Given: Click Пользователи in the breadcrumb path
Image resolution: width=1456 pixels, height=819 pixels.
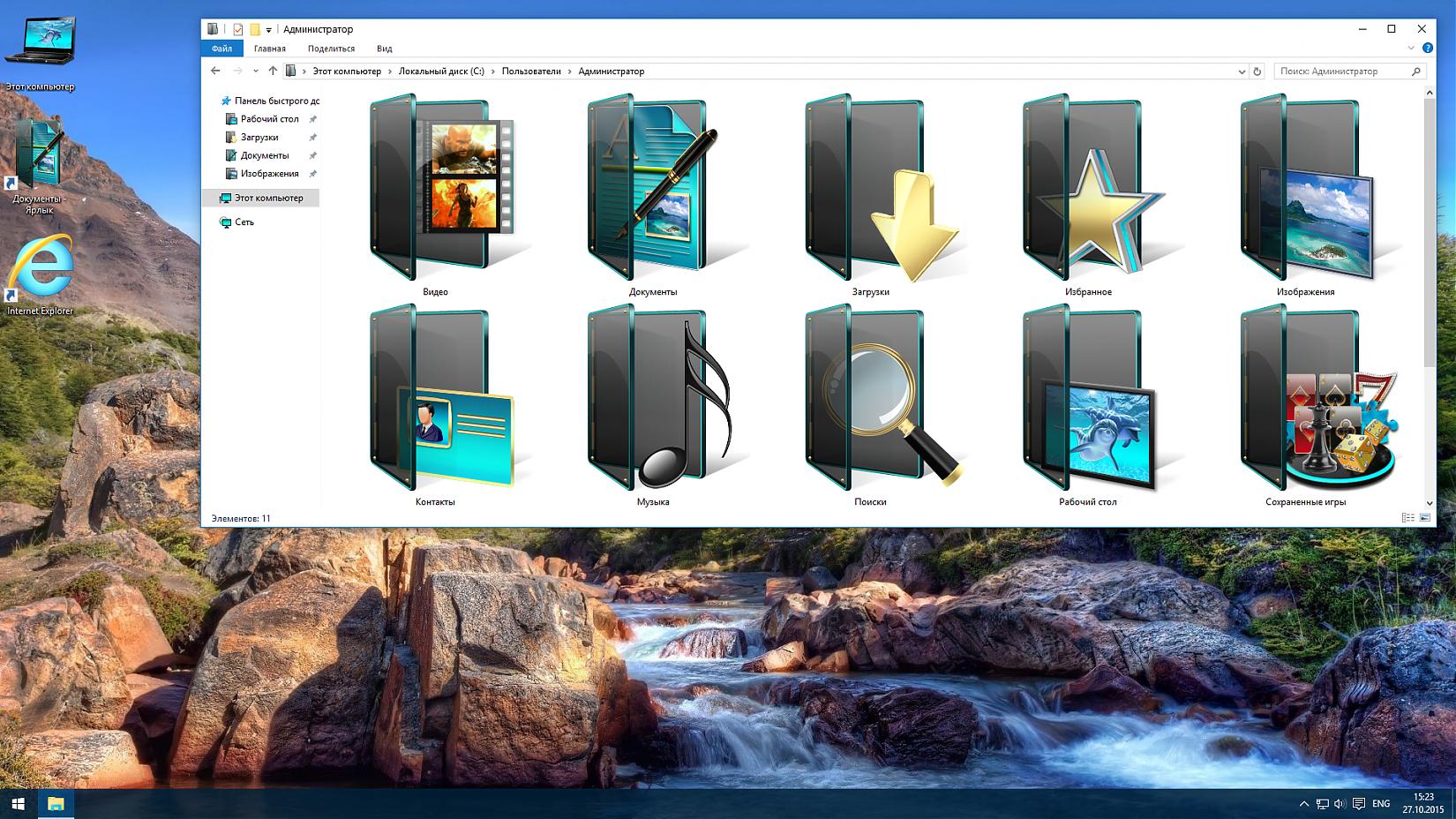Looking at the screenshot, I should pos(531,71).
